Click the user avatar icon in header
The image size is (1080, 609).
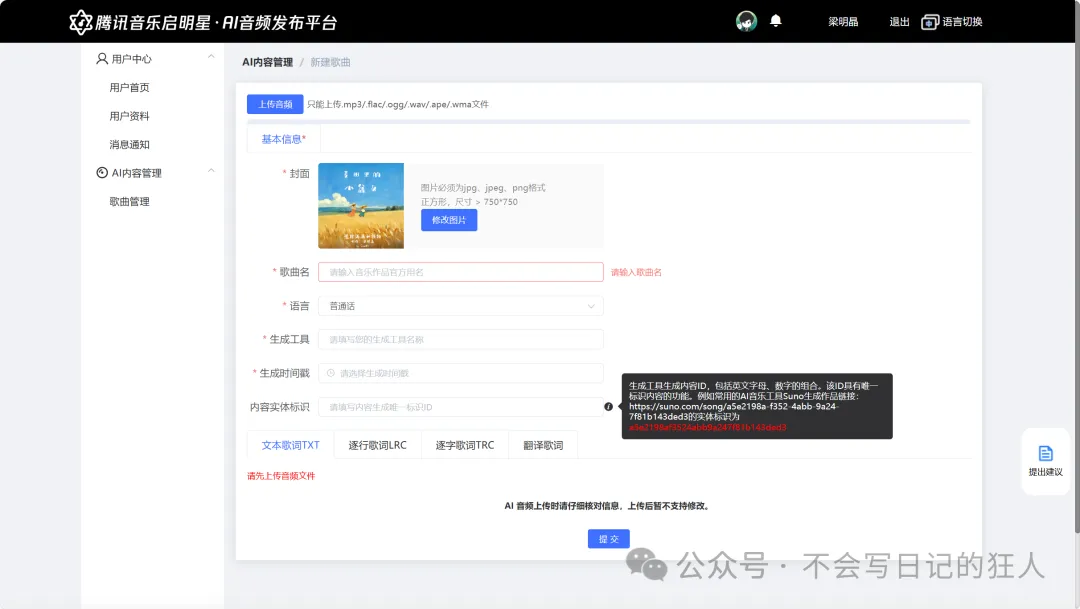pyautogui.click(x=746, y=21)
